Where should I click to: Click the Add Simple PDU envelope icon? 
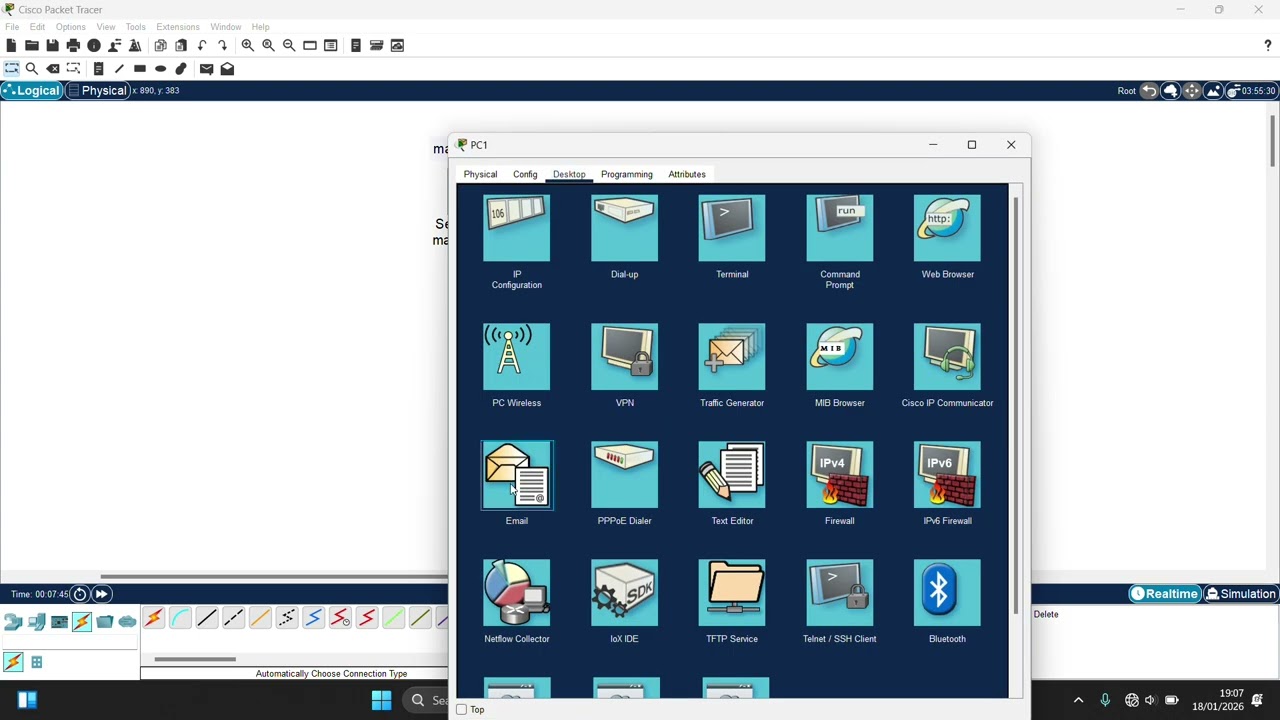pyautogui.click(x=206, y=69)
